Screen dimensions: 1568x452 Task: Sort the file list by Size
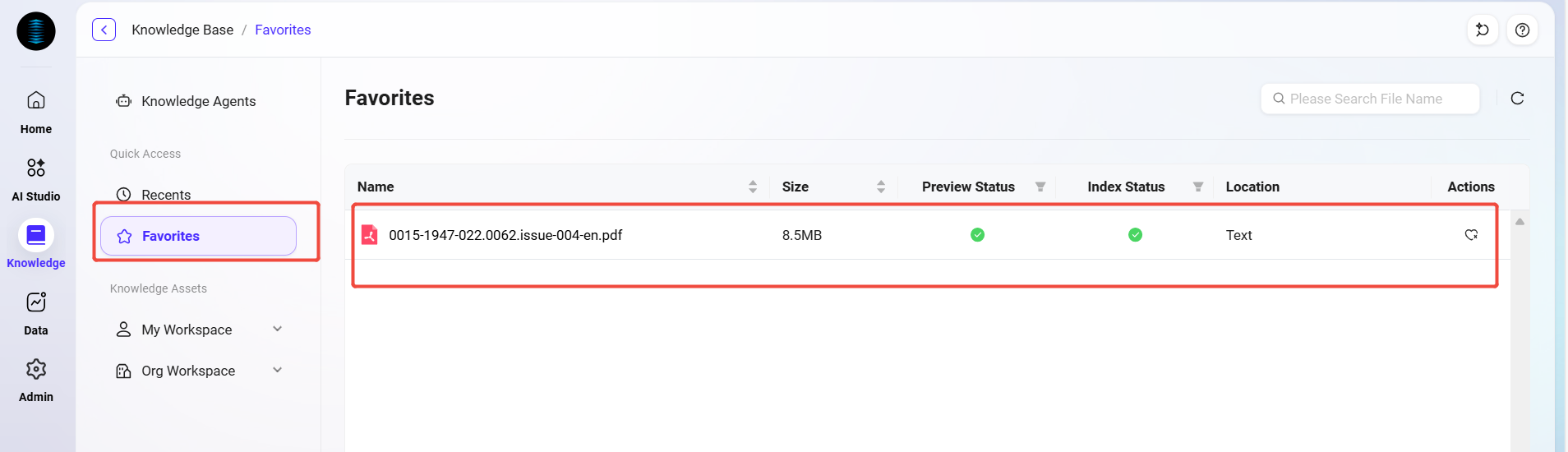click(881, 187)
